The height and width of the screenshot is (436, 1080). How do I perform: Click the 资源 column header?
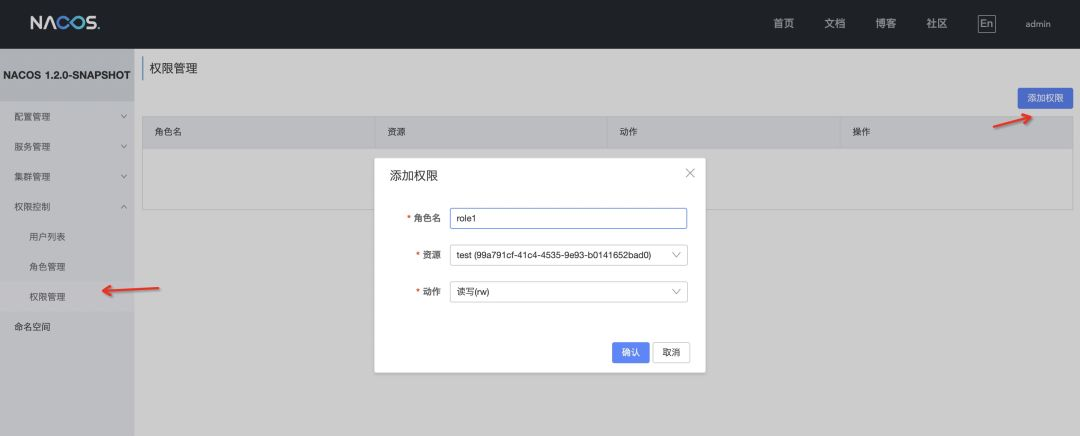(x=491, y=132)
